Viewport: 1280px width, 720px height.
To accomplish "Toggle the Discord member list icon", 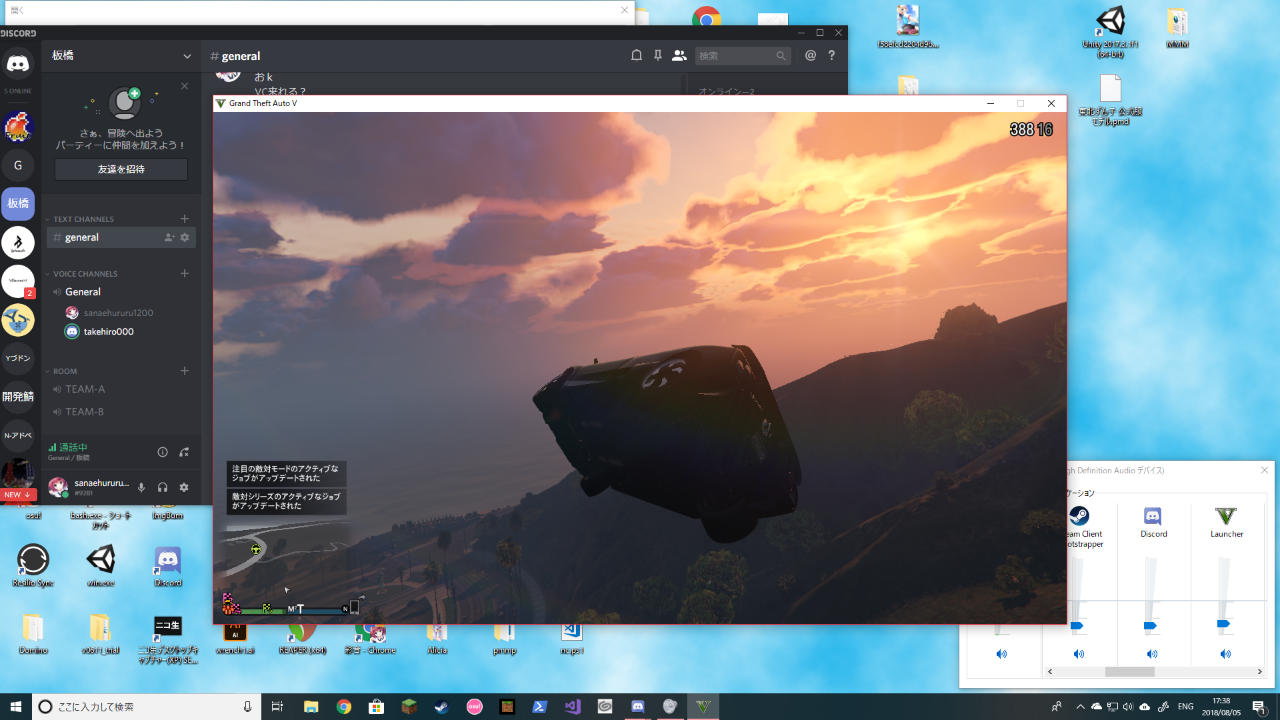I will tap(679, 56).
